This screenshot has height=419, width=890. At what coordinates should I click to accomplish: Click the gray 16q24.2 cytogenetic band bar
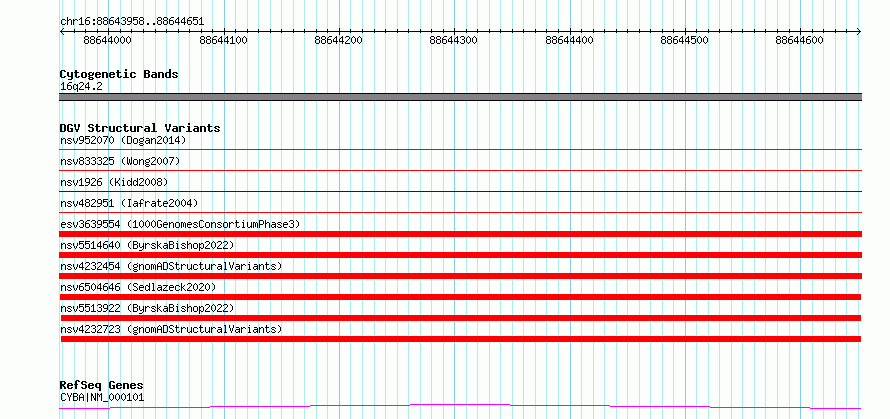tap(460, 97)
